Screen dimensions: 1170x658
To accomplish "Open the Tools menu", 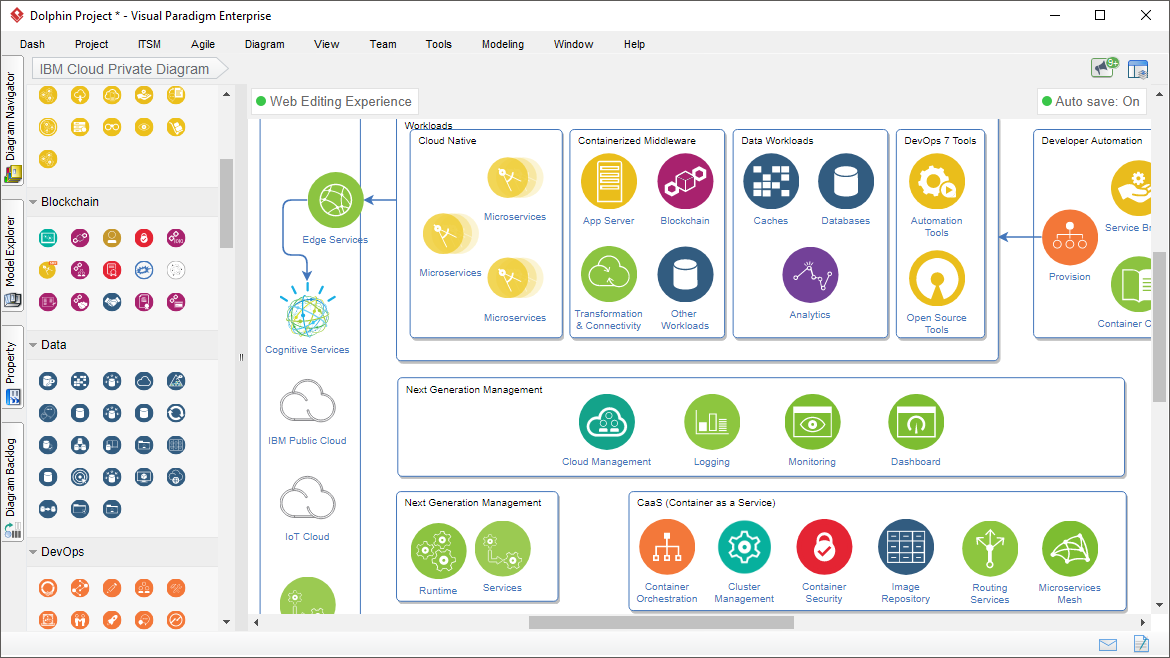I will coord(439,44).
